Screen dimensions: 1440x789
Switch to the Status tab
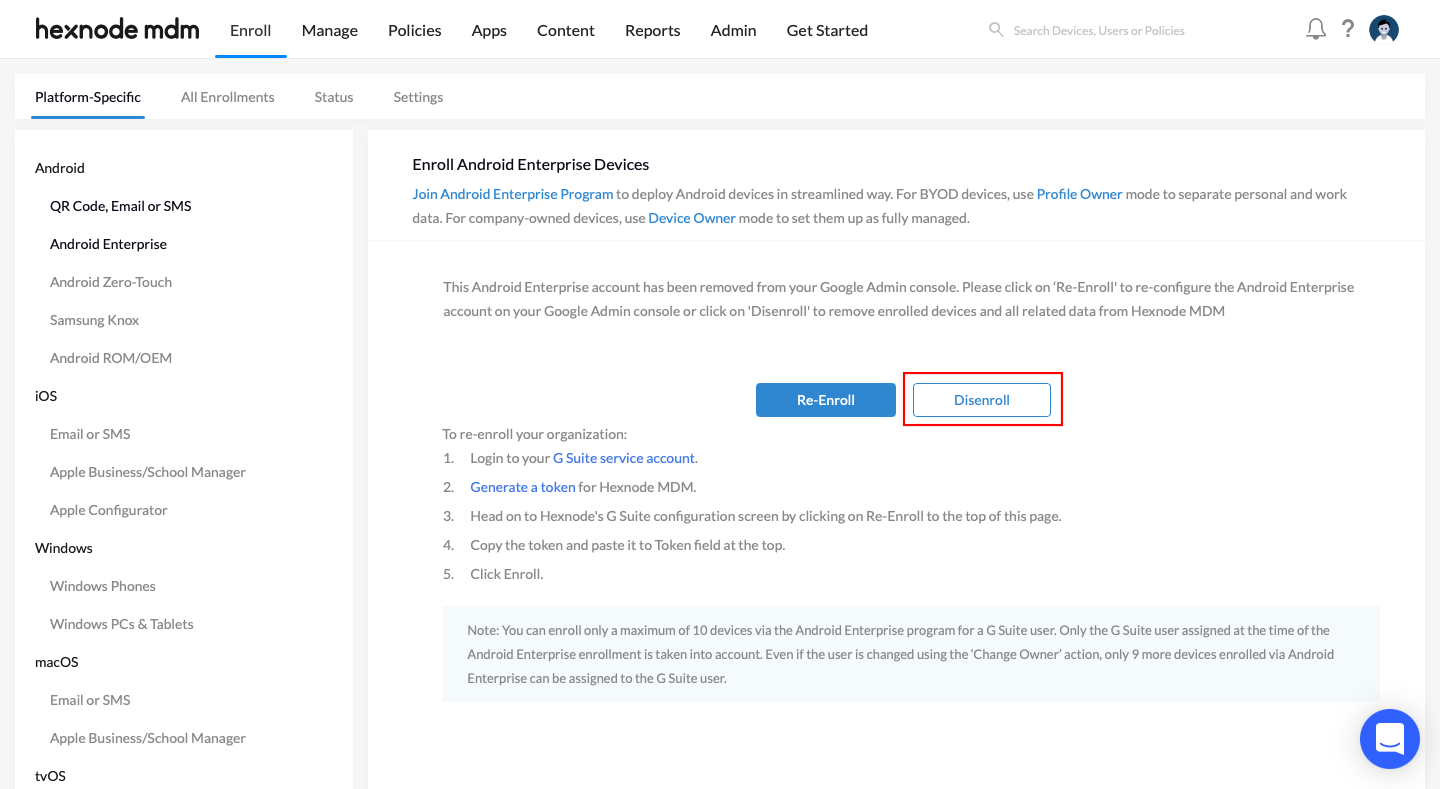click(x=334, y=97)
